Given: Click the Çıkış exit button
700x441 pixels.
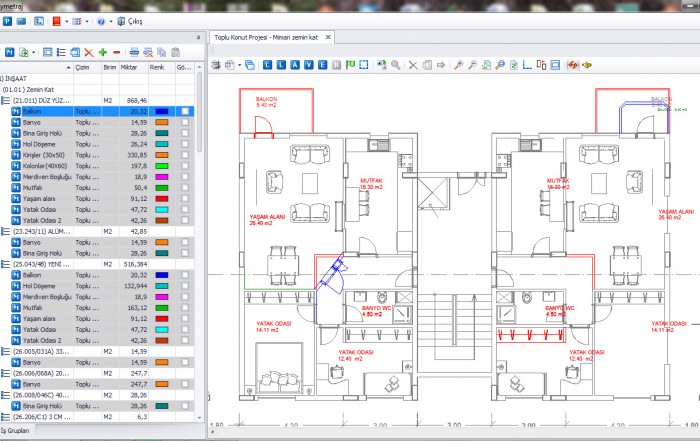Looking at the screenshot, I should [x=134, y=21].
